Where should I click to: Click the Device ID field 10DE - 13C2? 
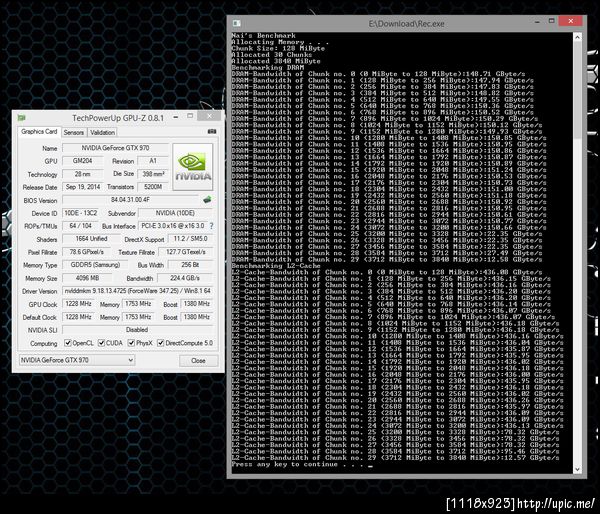click(x=81, y=213)
